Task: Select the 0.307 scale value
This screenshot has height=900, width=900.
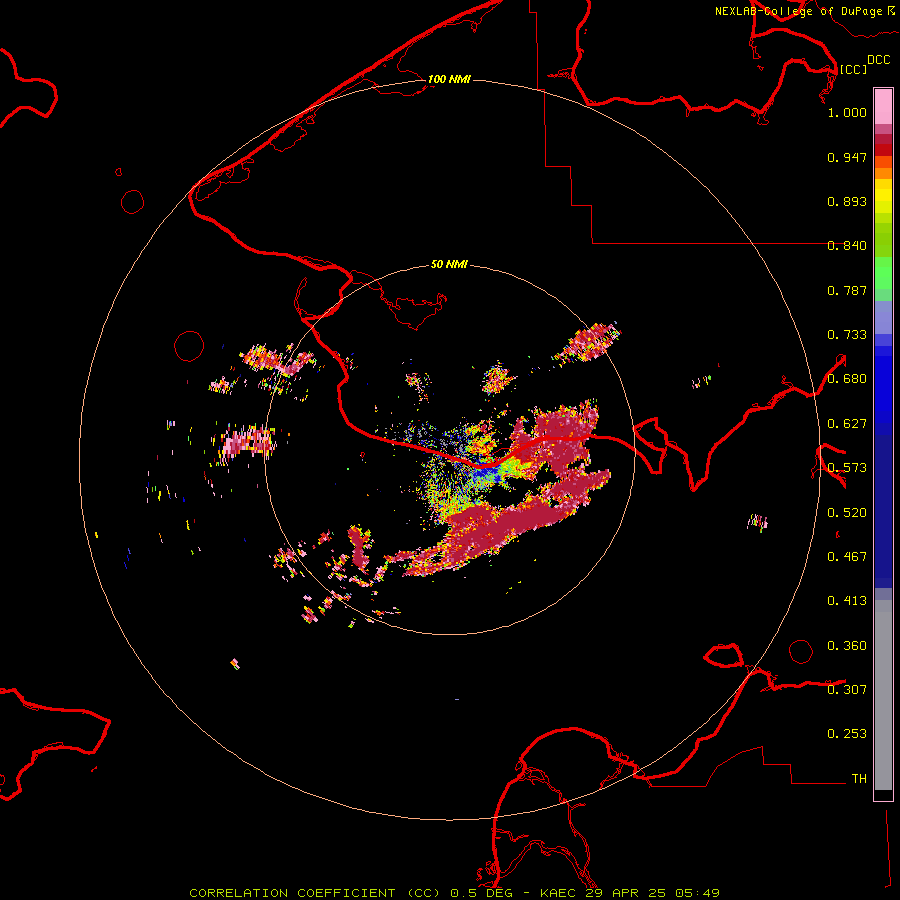Action: [847, 690]
